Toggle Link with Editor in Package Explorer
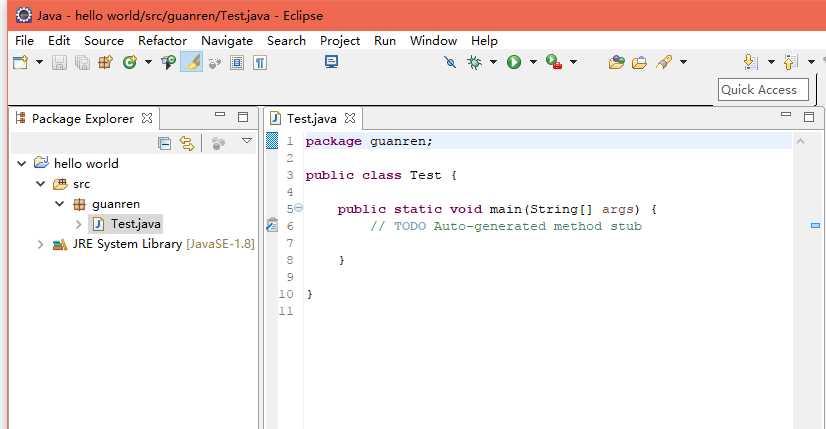This screenshot has height=429, width=826. 187,143
